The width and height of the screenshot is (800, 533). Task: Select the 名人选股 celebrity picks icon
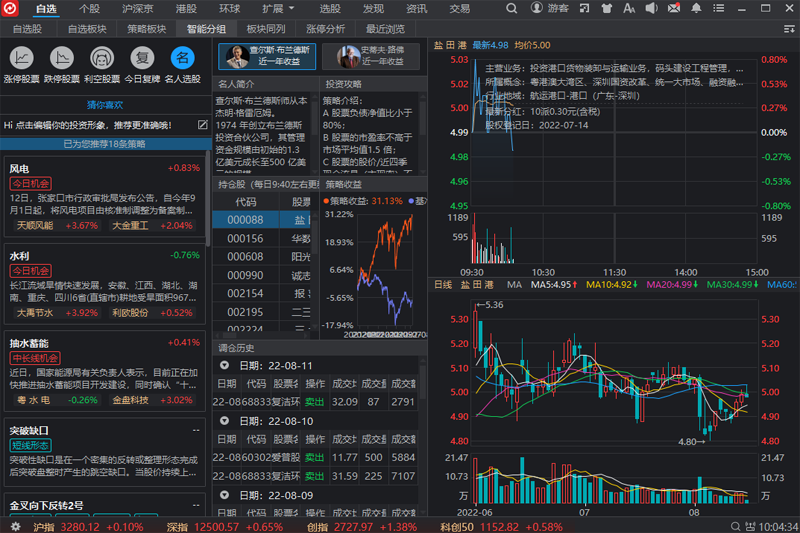[x=183, y=58]
